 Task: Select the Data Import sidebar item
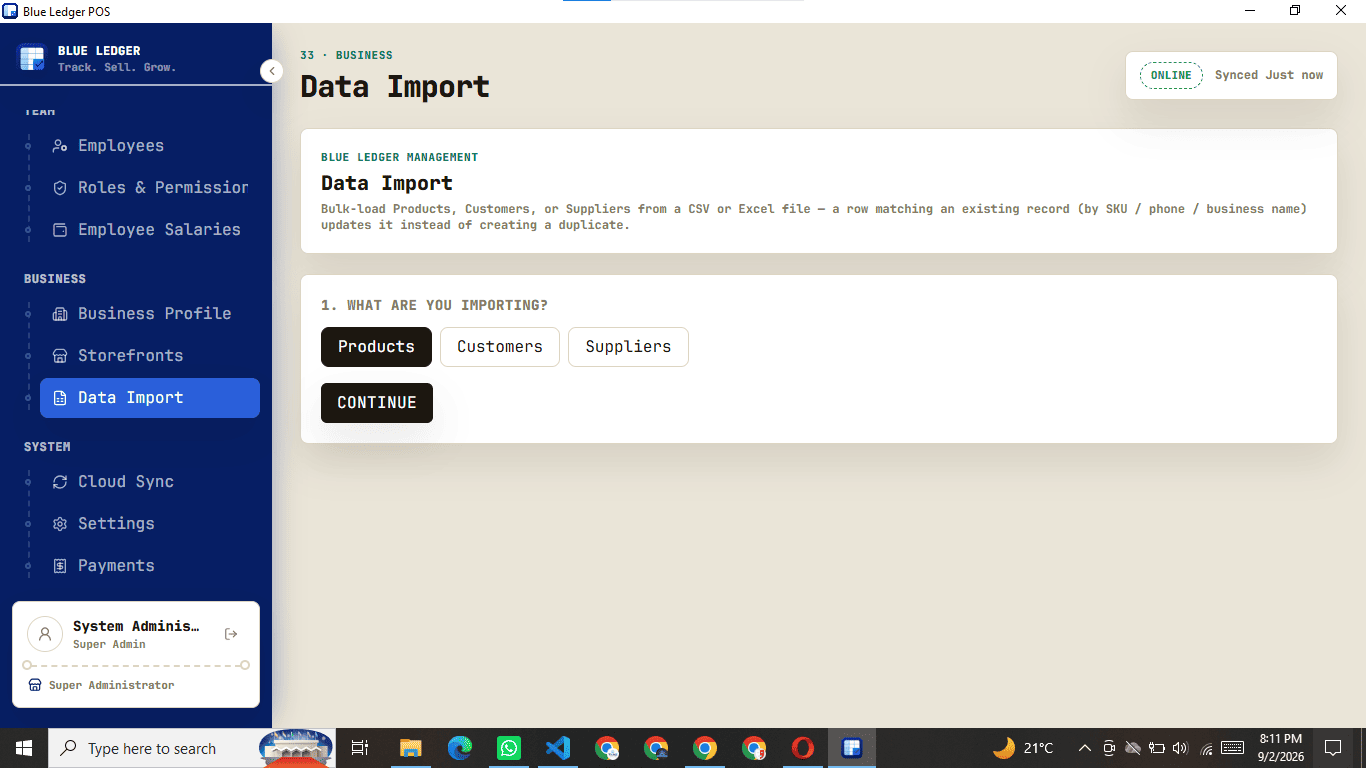click(150, 398)
